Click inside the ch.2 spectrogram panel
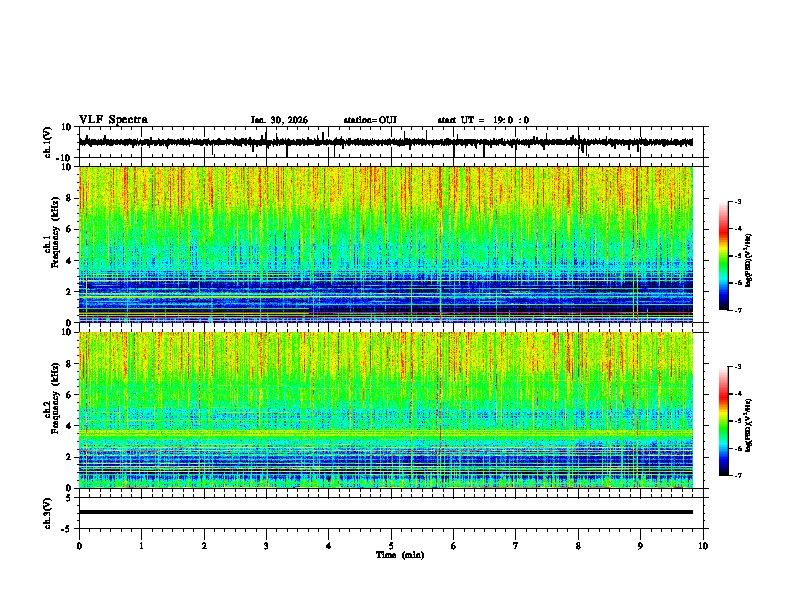Screen dimensions: 792x612 [386, 410]
